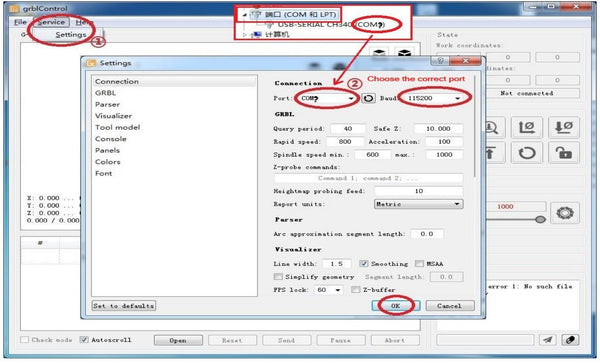This screenshot has width=600, height=363.
Task: Expand the 计算机 tree node arrow
Action: pyautogui.click(x=245, y=34)
